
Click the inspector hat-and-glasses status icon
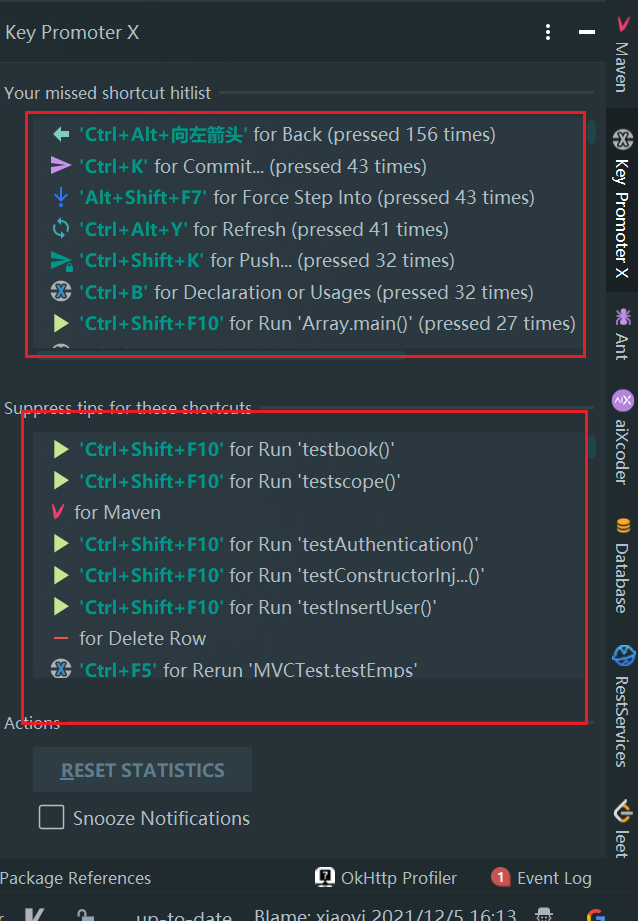tap(544, 915)
